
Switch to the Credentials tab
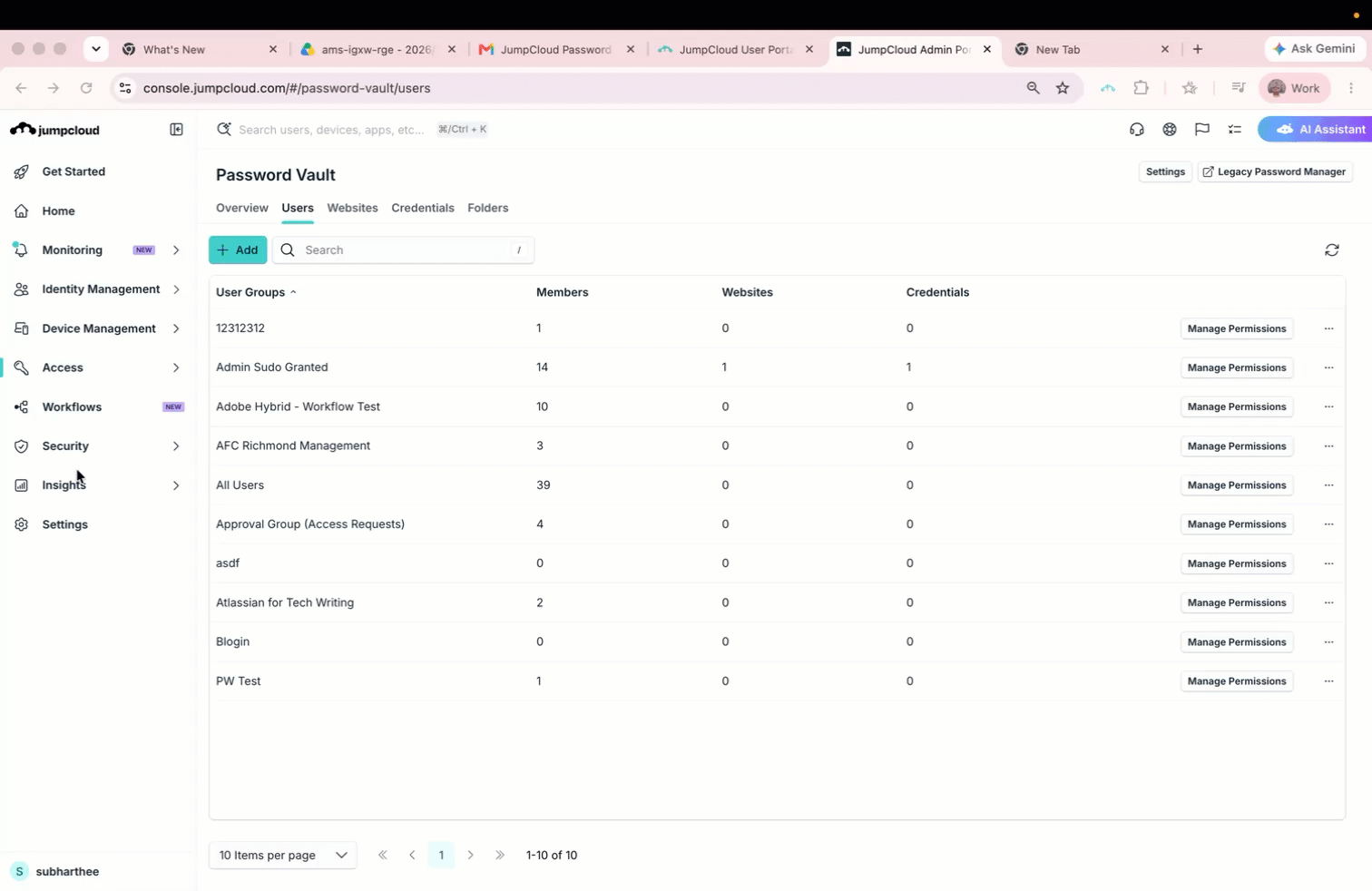423,208
